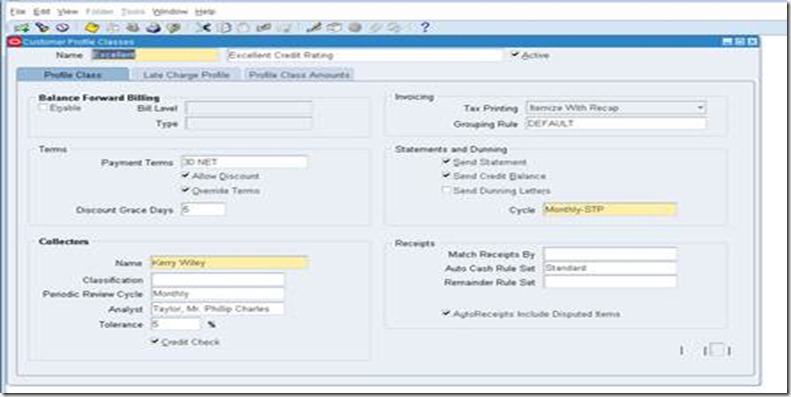Open the File menu
This screenshot has height=397, width=791.
(18, 11)
